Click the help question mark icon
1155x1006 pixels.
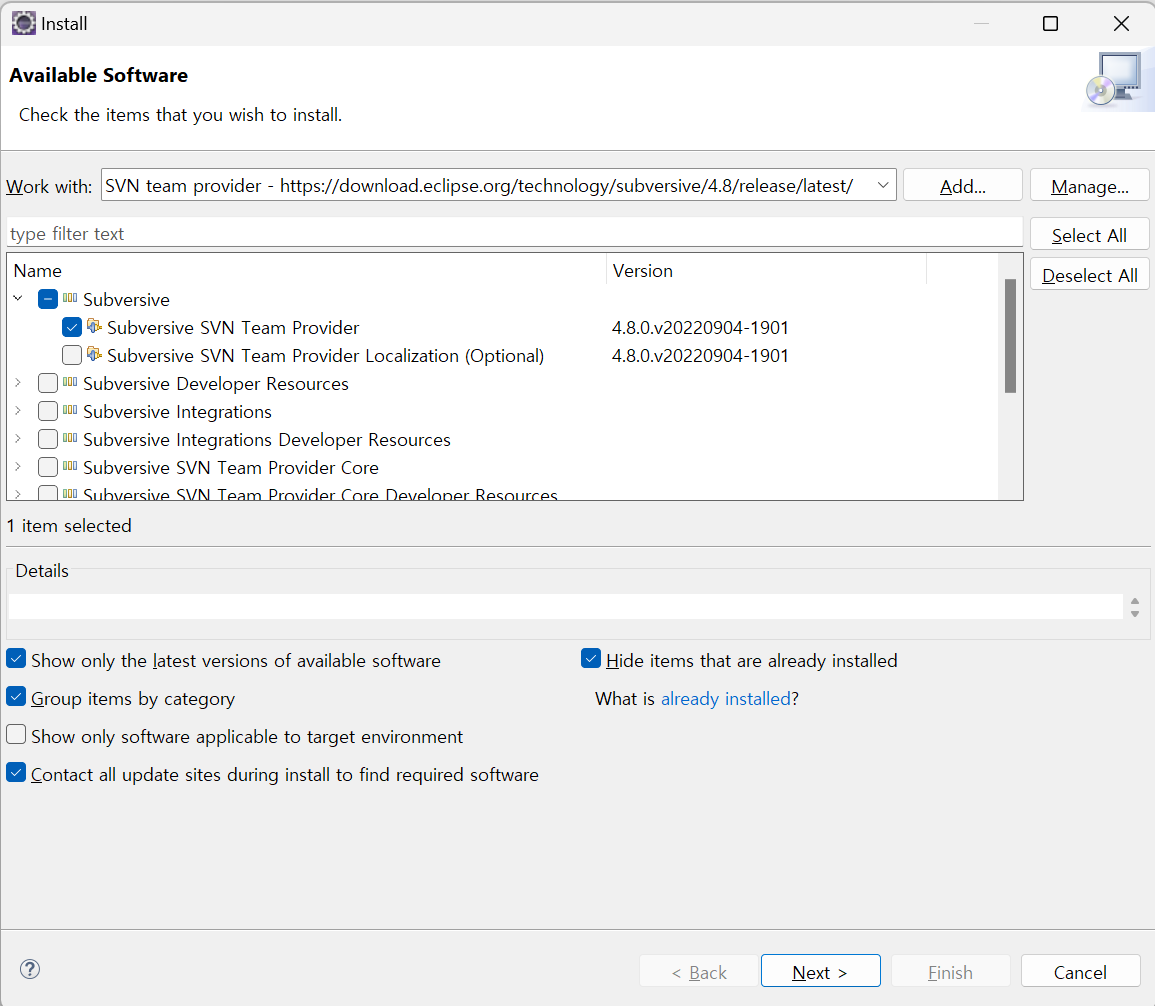pyautogui.click(x=30, y=969)
